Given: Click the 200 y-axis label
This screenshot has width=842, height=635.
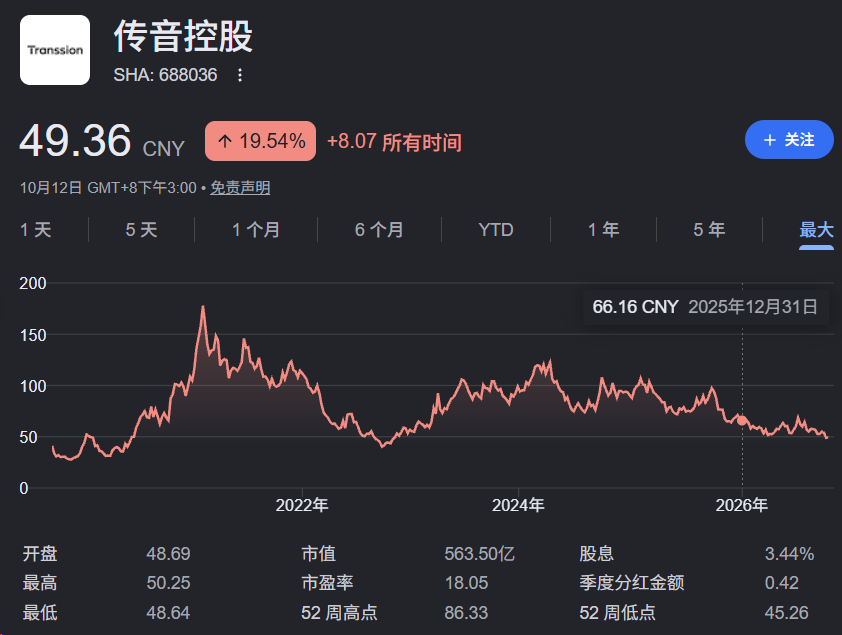Looking at the screenshot, I should (33, 283).
